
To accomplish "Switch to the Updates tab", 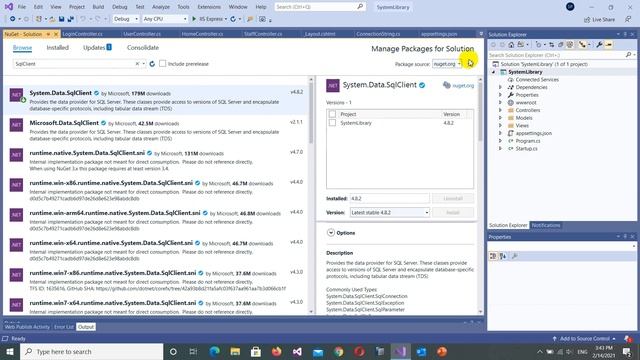I will coord(97,48).
